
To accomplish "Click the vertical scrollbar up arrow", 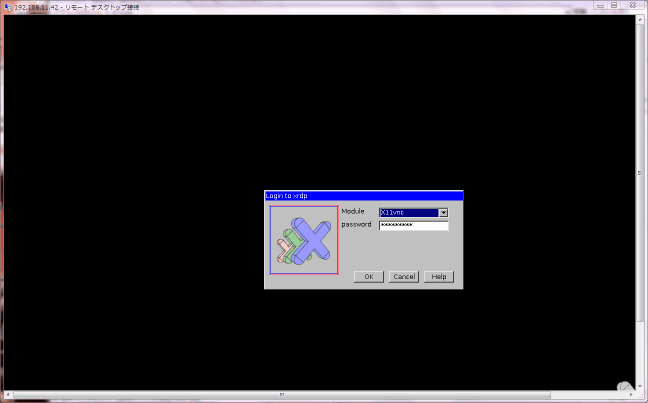I will click(640, 19).
